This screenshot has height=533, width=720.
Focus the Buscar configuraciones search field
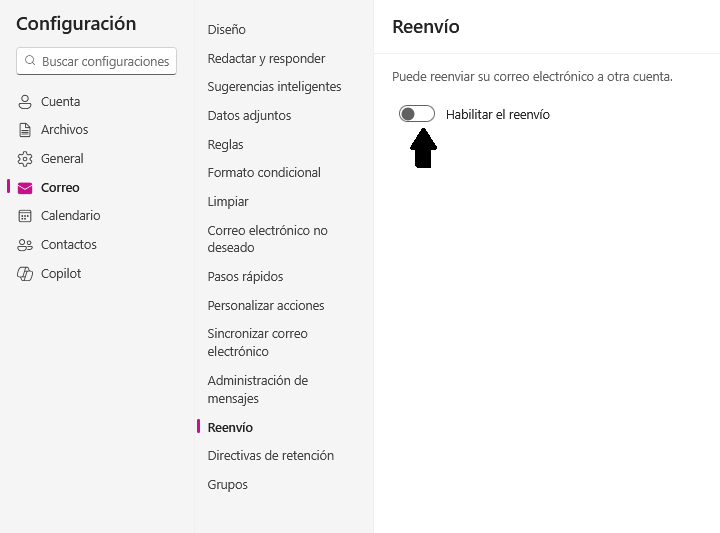[x=96, y=61]
